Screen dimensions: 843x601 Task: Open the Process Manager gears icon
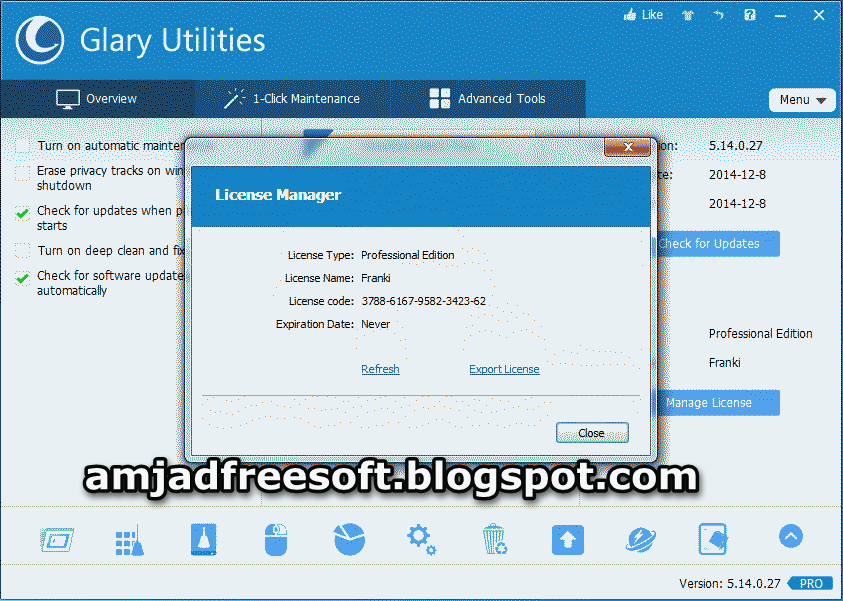pos(422,540)
